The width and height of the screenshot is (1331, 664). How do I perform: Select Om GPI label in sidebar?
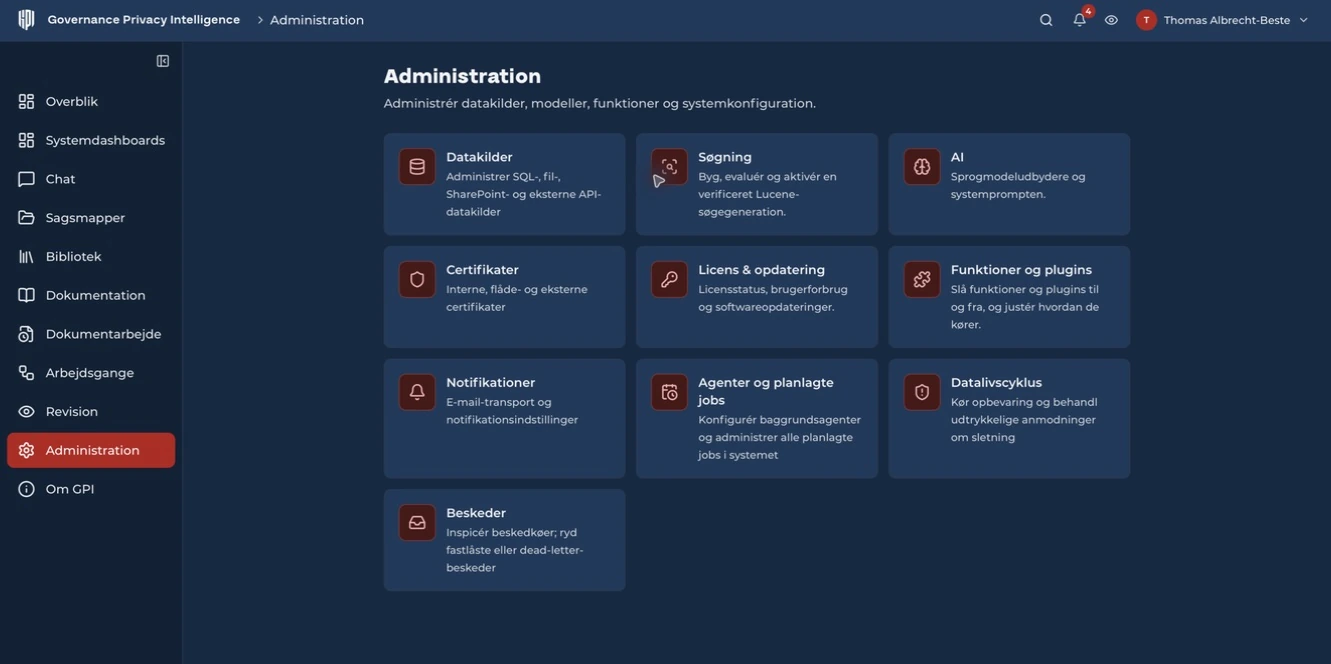[x=70, y=489]
